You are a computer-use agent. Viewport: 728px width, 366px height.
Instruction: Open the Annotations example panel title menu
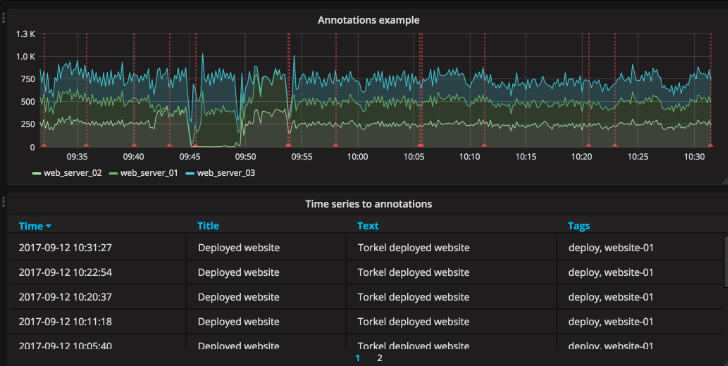[368, 20]
